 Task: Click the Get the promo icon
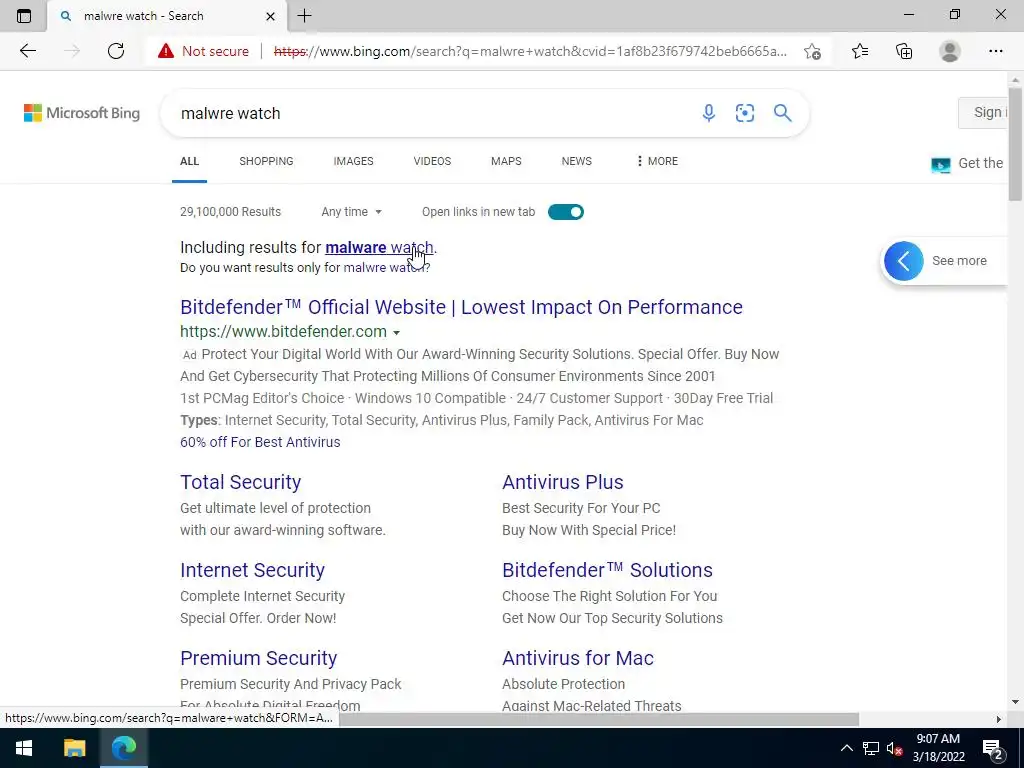[940, 165]
